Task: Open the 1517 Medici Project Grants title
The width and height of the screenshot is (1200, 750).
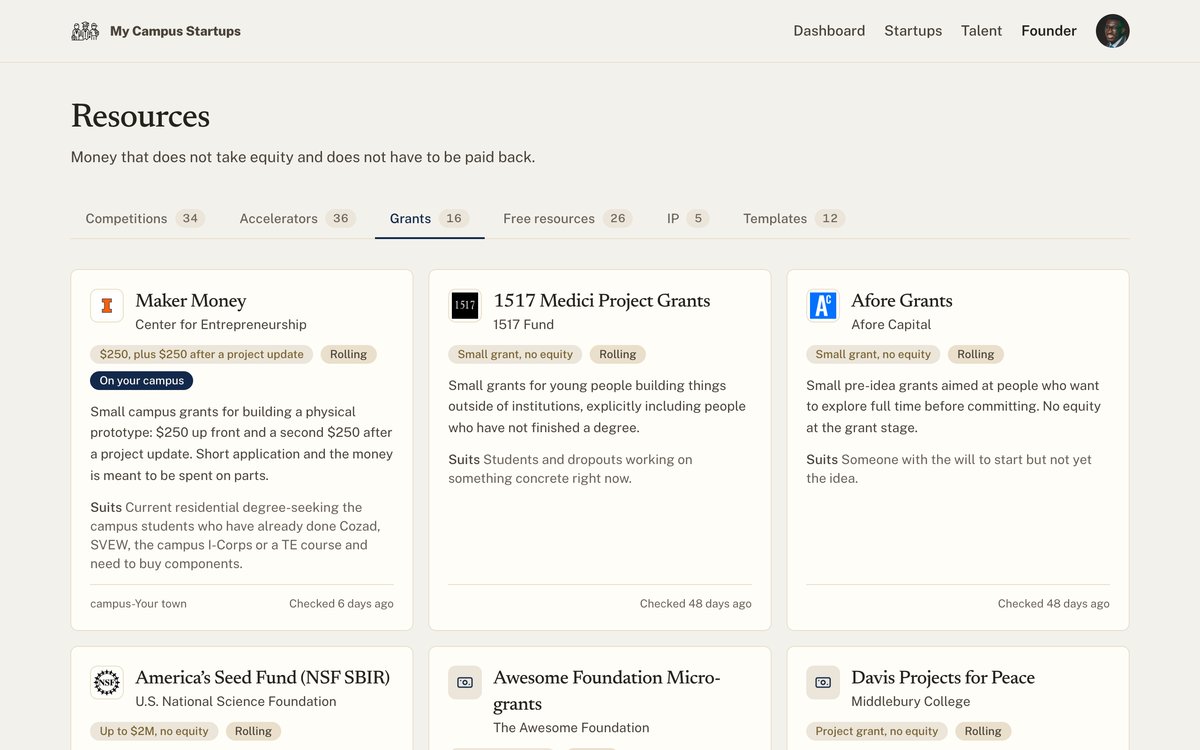Action: point(602,301)
